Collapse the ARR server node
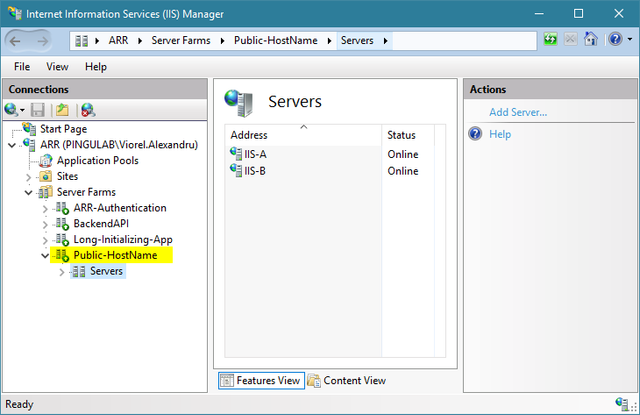 coord(12,145)
